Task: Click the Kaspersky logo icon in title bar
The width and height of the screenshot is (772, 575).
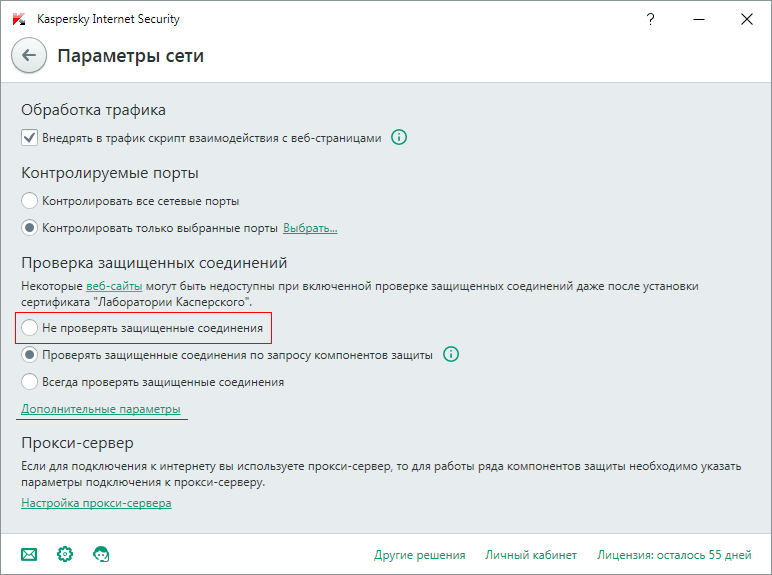Action: click(x=19, y=19)
